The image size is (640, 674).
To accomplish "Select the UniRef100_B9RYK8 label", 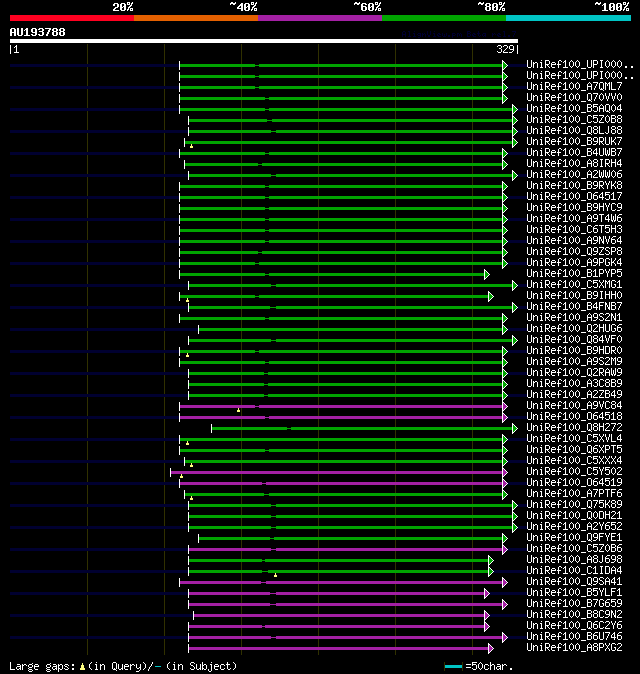I will (x=574, y=186).
